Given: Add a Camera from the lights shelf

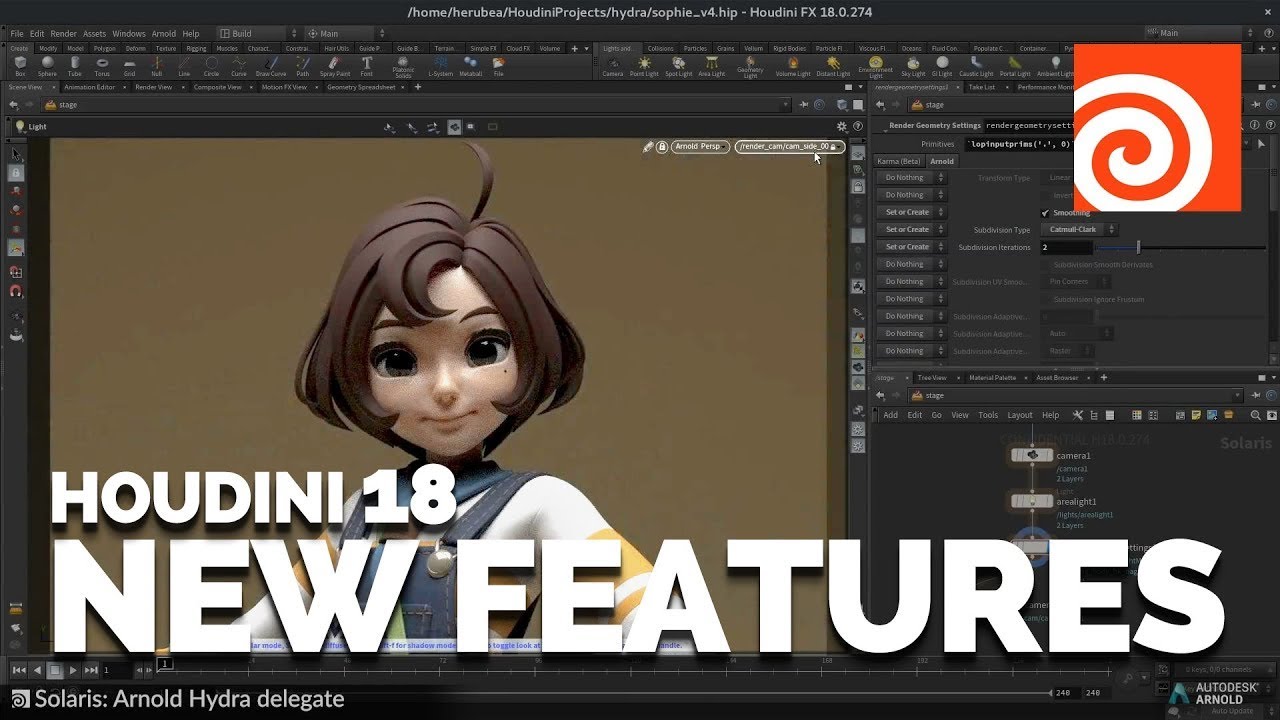Looking at the screenshot, I should (612, 66).
